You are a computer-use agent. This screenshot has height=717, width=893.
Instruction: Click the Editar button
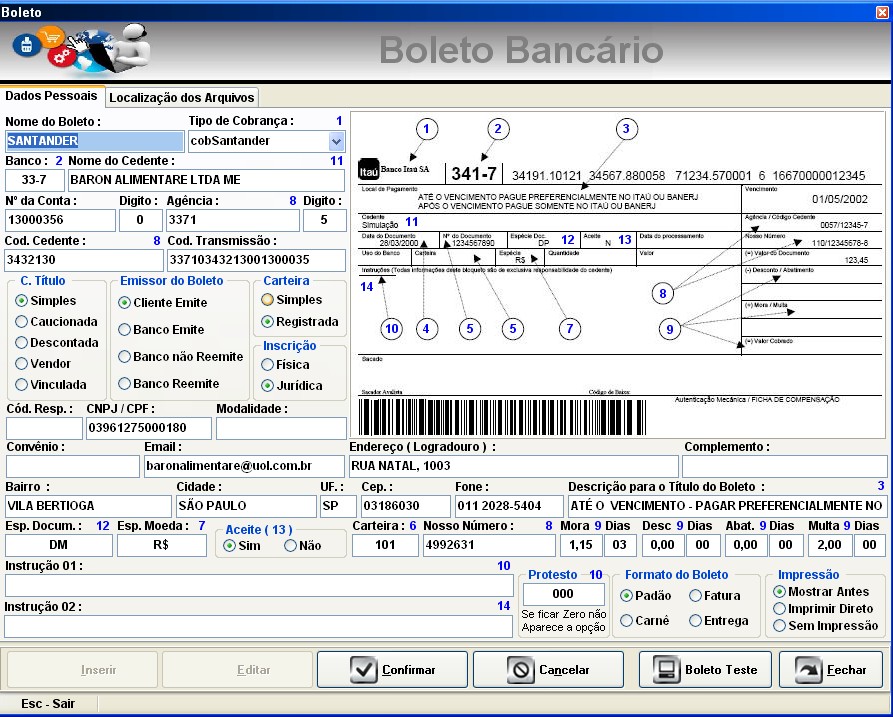click(x=237, y=670)
